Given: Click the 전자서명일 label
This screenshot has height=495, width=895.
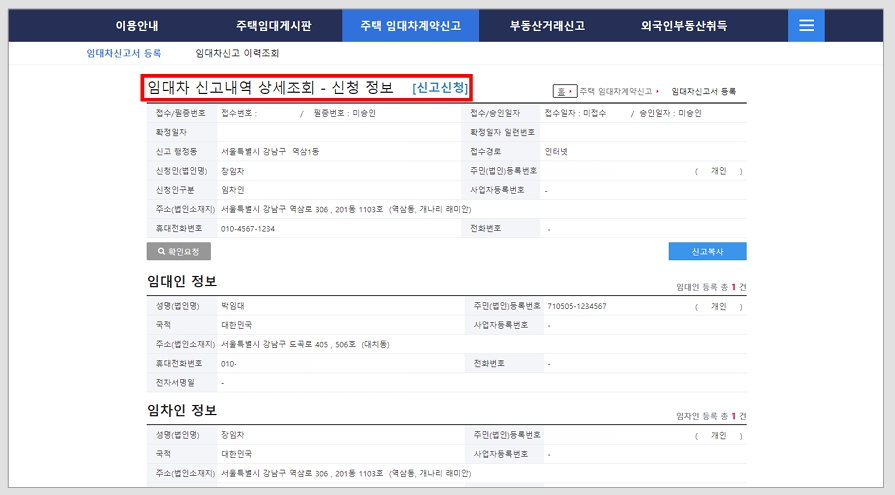Looking at the screenshot, I should pos(175,383).
